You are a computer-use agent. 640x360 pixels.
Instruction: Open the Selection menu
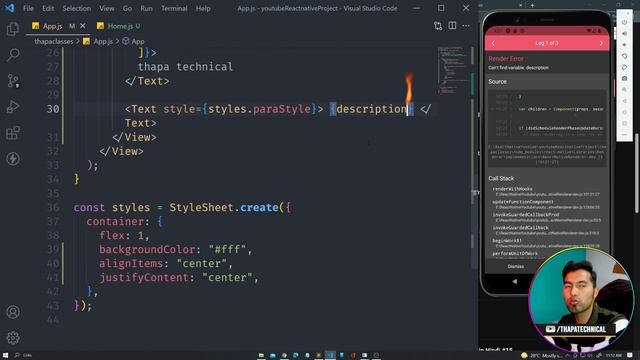tap(76, 8)
